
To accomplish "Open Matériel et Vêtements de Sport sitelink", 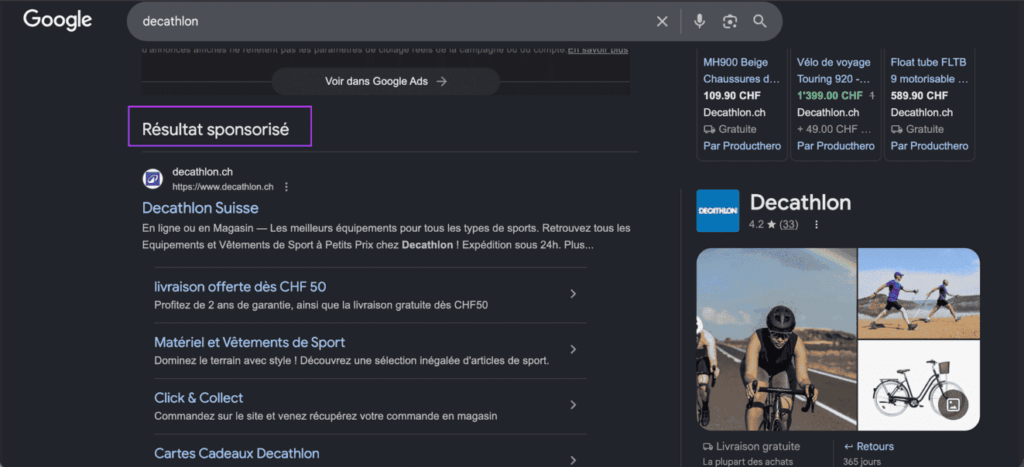I will click(249, 342).
